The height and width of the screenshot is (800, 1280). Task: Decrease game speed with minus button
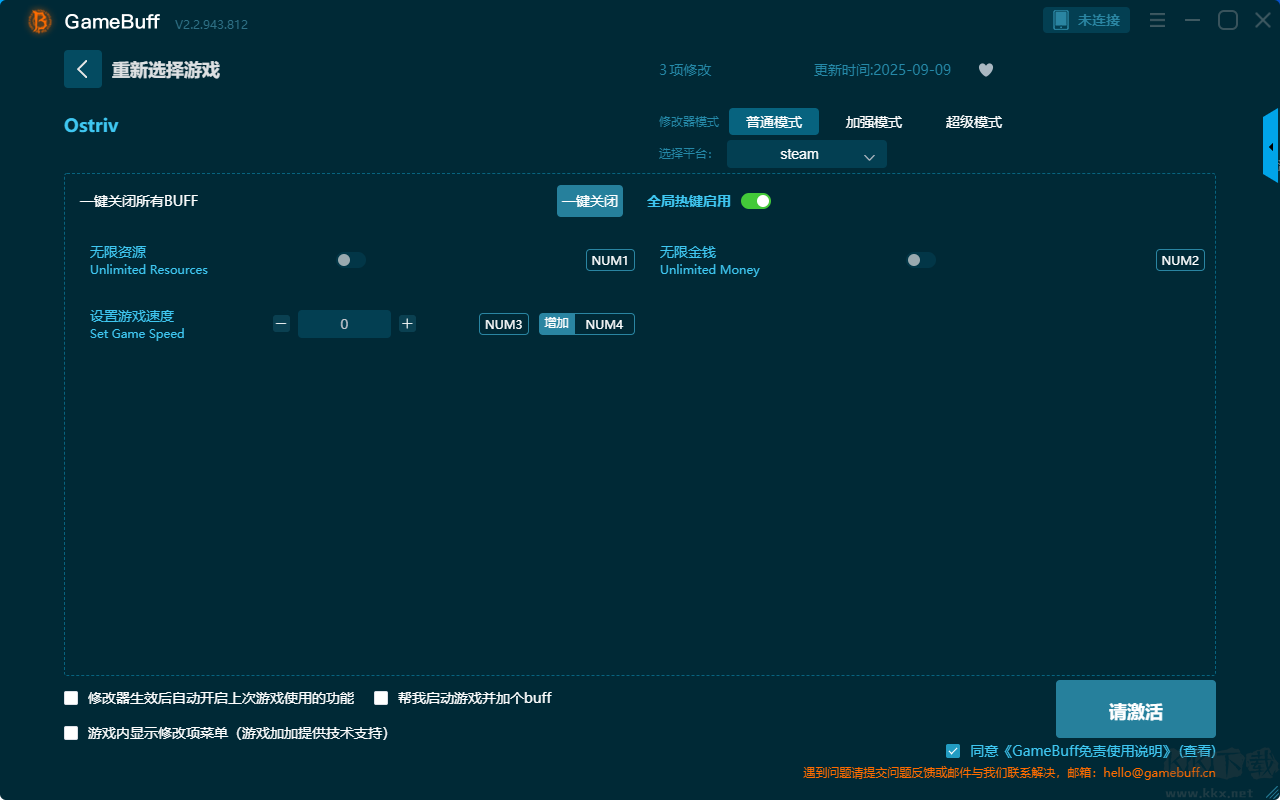pyautogui.click(x=281, y=324)
